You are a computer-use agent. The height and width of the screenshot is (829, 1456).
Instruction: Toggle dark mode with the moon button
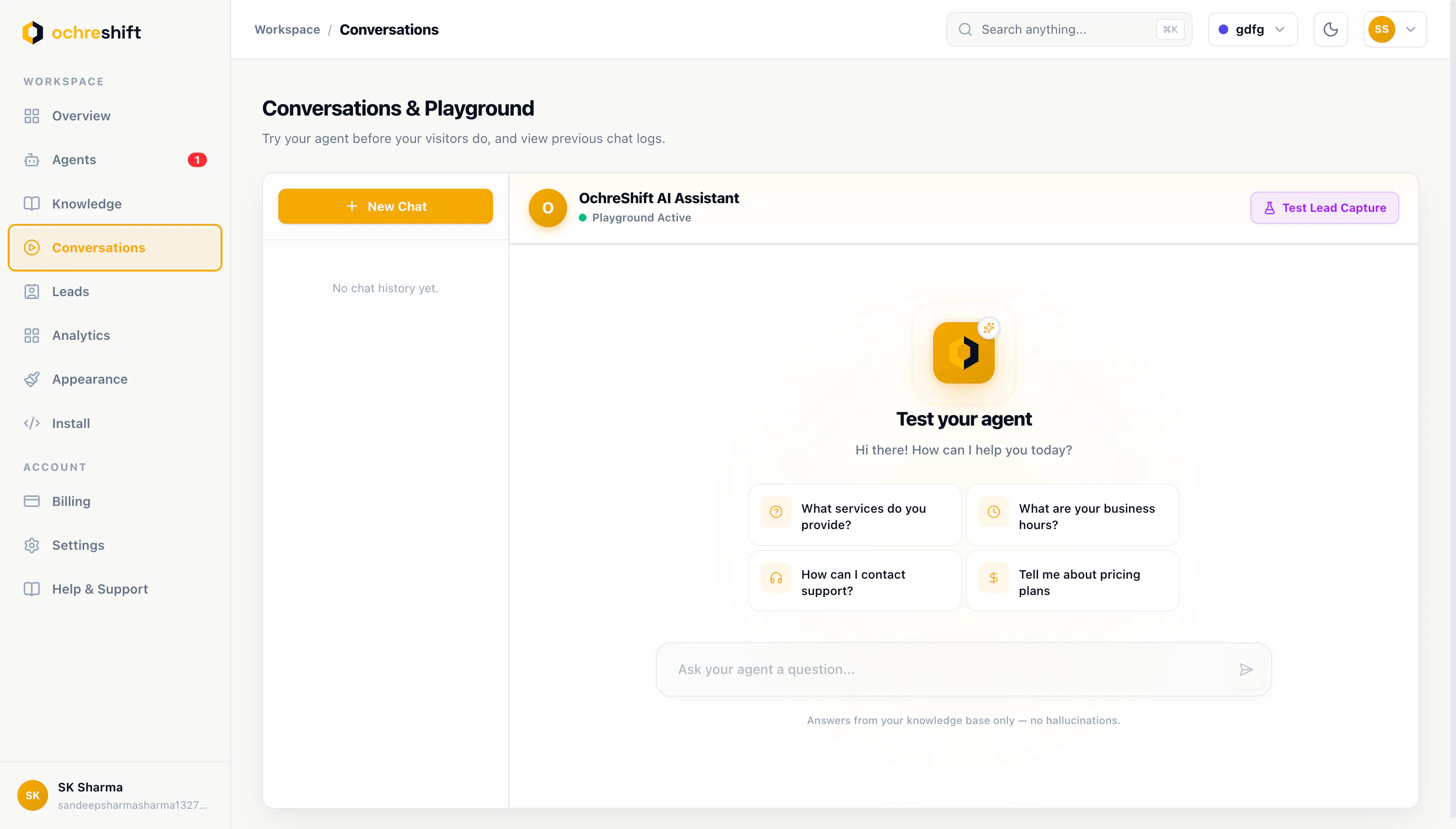click(x=1330, y=30)
